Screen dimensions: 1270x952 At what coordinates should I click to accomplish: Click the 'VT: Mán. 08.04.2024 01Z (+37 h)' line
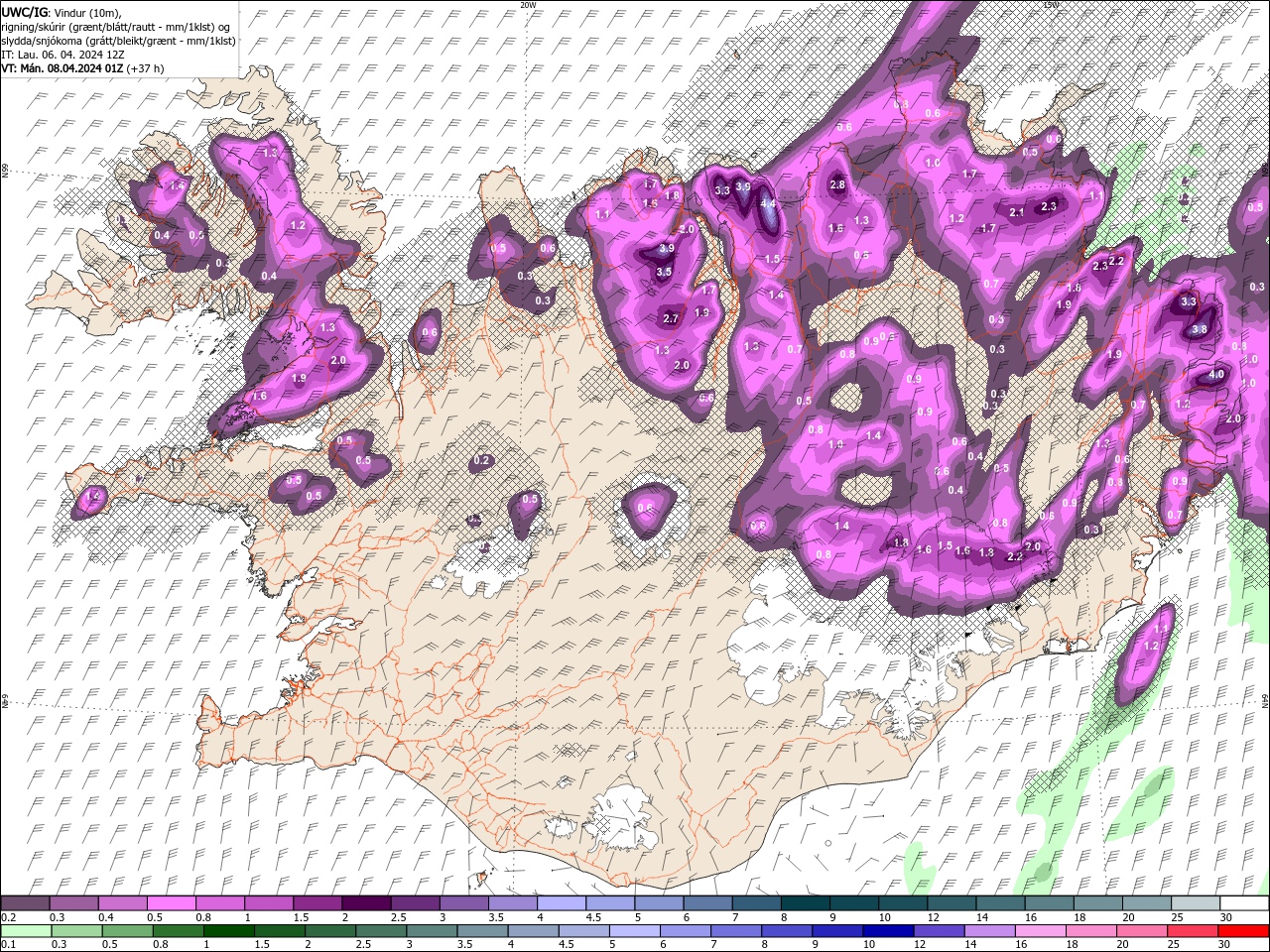(82, 68)
